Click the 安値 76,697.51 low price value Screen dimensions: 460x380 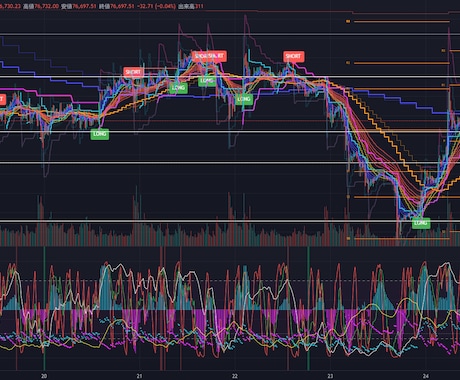coord(79,6)
